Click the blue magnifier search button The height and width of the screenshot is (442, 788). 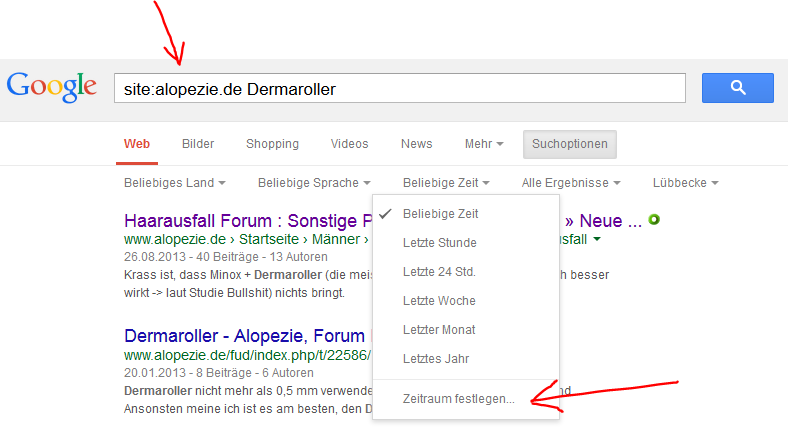[x=738, y=88]
